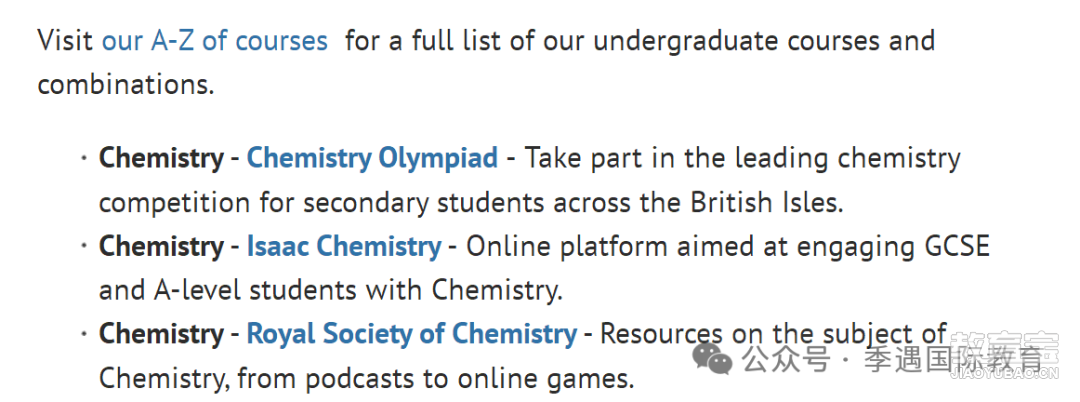Click the WeChat logo icon in watermark

point(712,360)
